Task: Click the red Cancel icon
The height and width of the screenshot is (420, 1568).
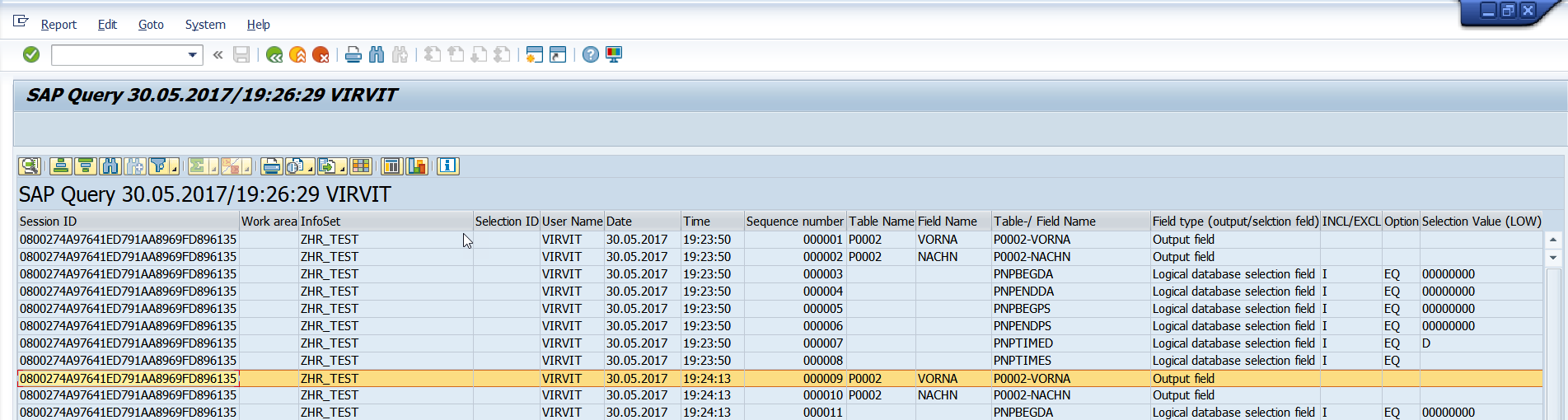Action: 321,54
